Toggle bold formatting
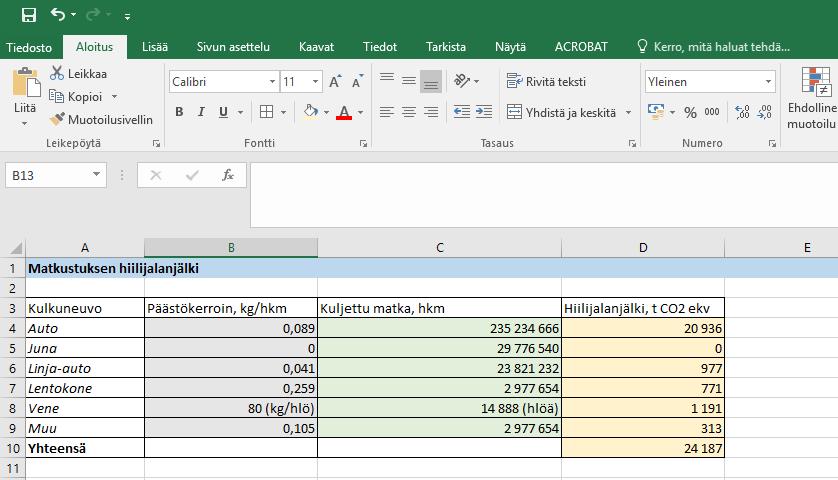Viewport: 838px width, 480px height. point(179,112)
